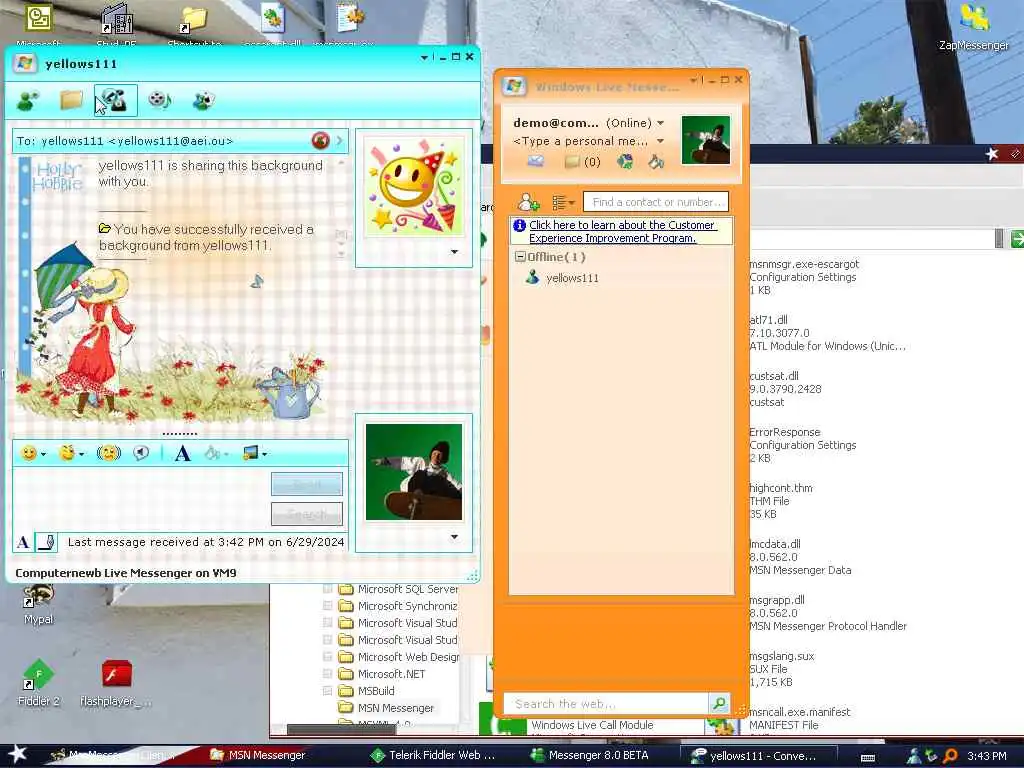Open the e-mail inbox envelope icon
The height and width of the screenshot is (768, 1024).
[536, 161]
